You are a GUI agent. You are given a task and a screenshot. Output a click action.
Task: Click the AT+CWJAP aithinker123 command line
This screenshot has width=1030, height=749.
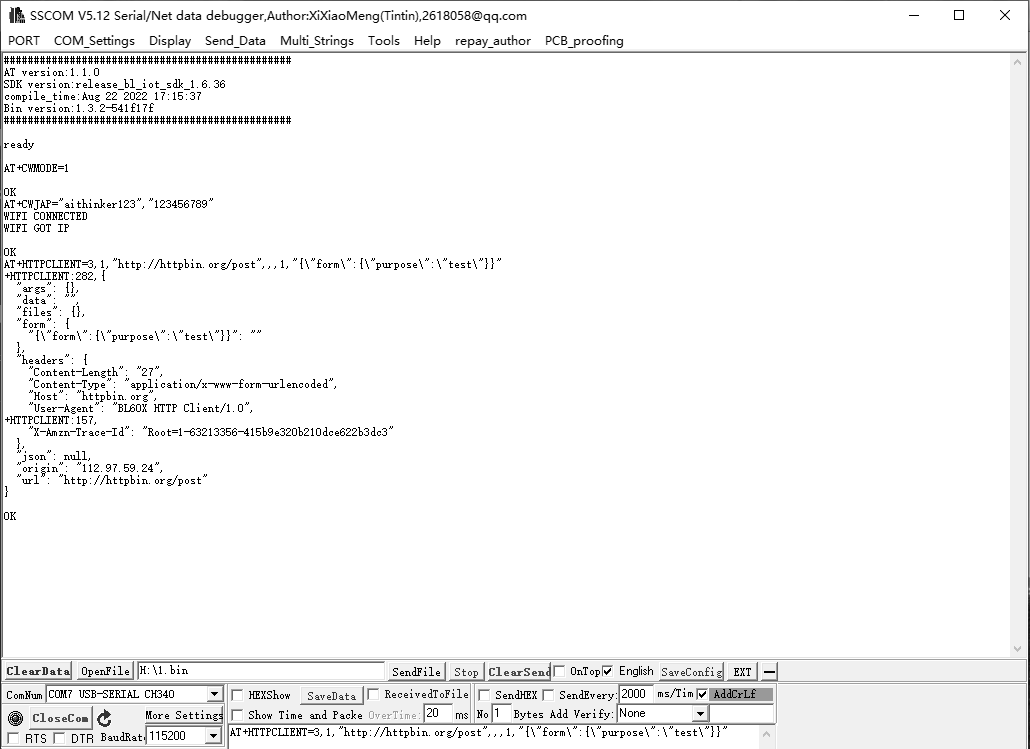109,204
